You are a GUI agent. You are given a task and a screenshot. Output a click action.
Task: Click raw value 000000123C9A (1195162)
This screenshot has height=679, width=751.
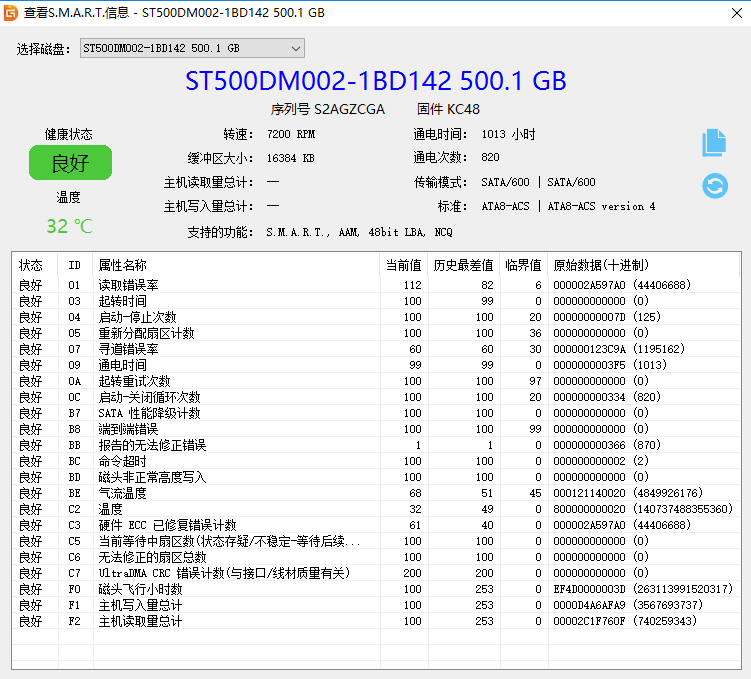[619, 349]
